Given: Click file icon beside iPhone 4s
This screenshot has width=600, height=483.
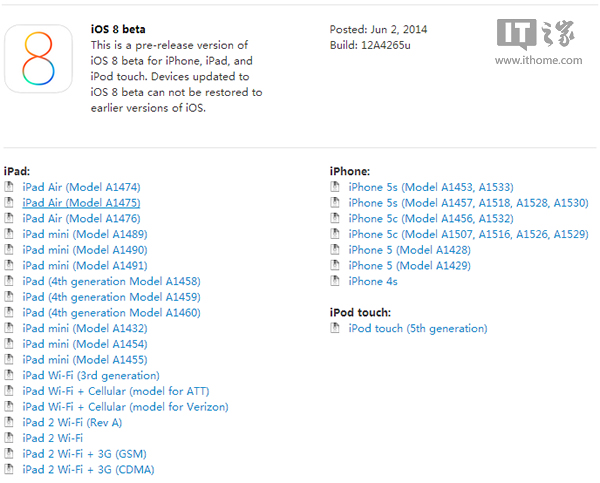Looking at the screenshot, I should pos(335,281).
